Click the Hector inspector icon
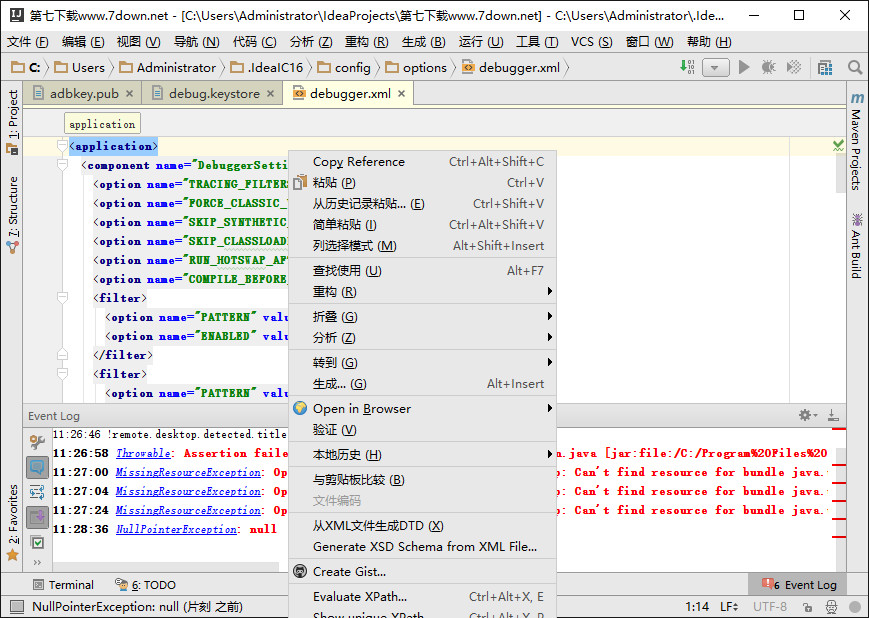The image size is (869, 618). point(831,607)
